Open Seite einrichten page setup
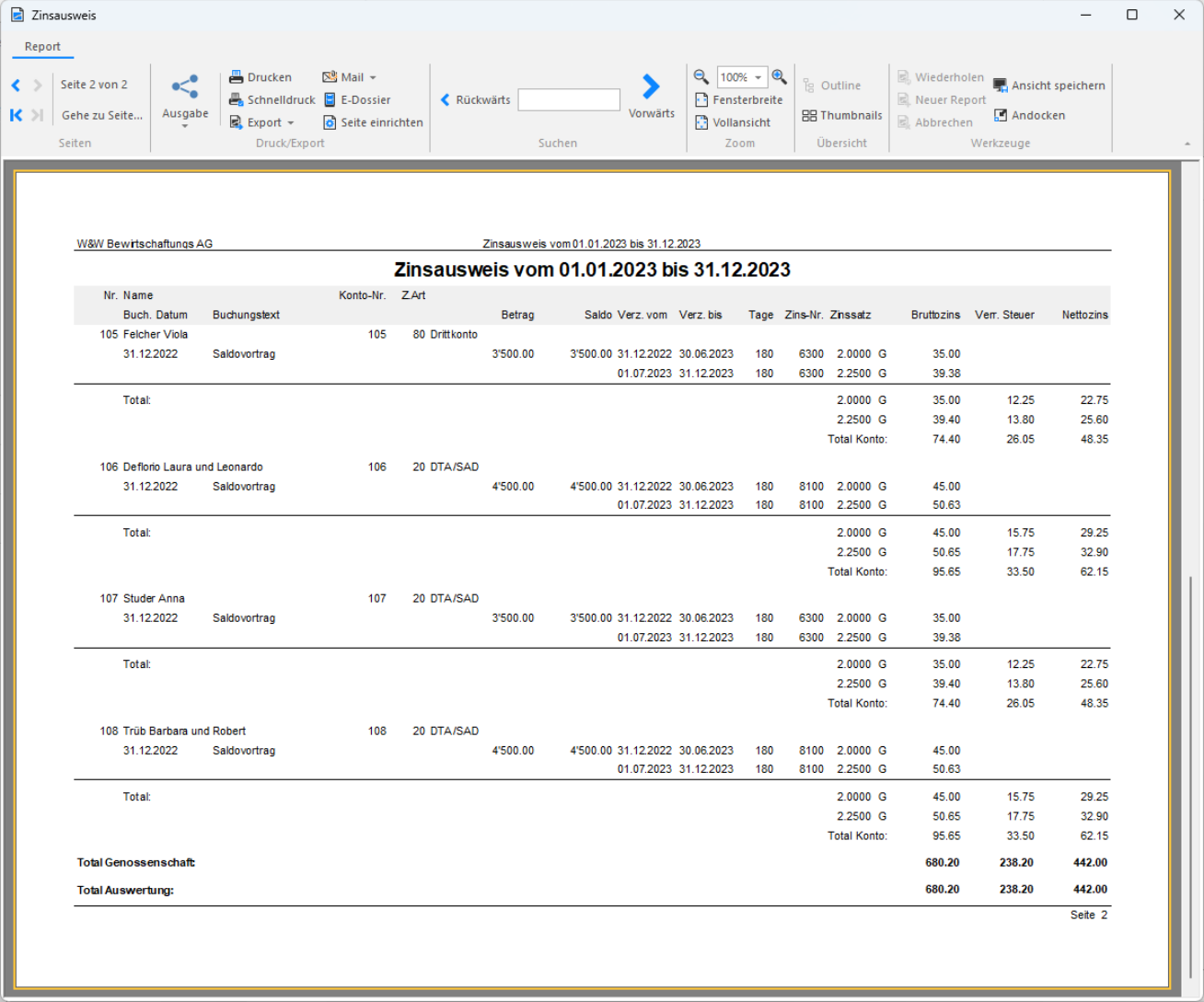The image size is (1204, 1002). pos(373,122)
